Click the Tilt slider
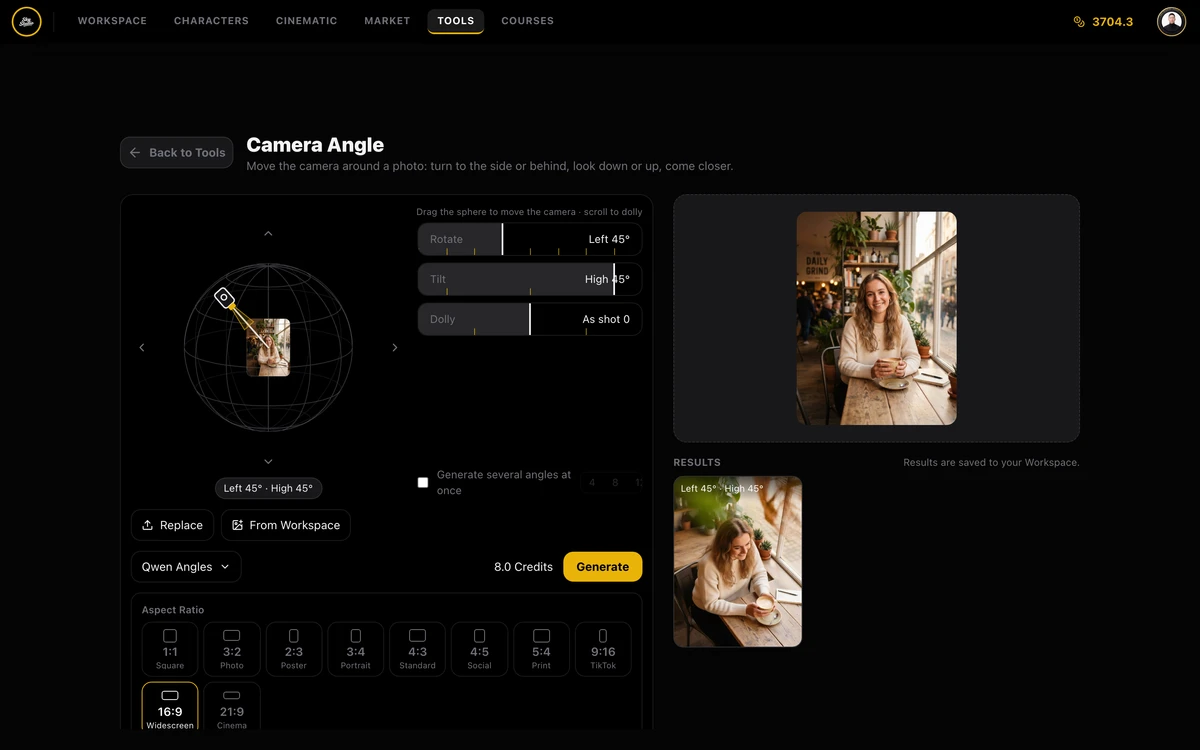Screen dimensions: 1200x750 click(530, 279)
